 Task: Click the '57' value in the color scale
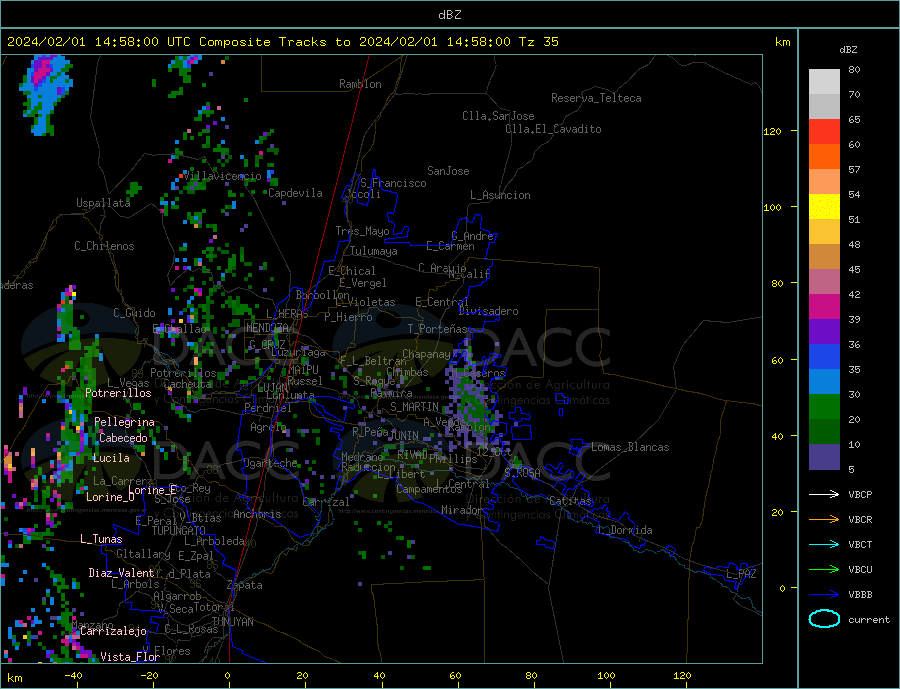coord(854,169)
